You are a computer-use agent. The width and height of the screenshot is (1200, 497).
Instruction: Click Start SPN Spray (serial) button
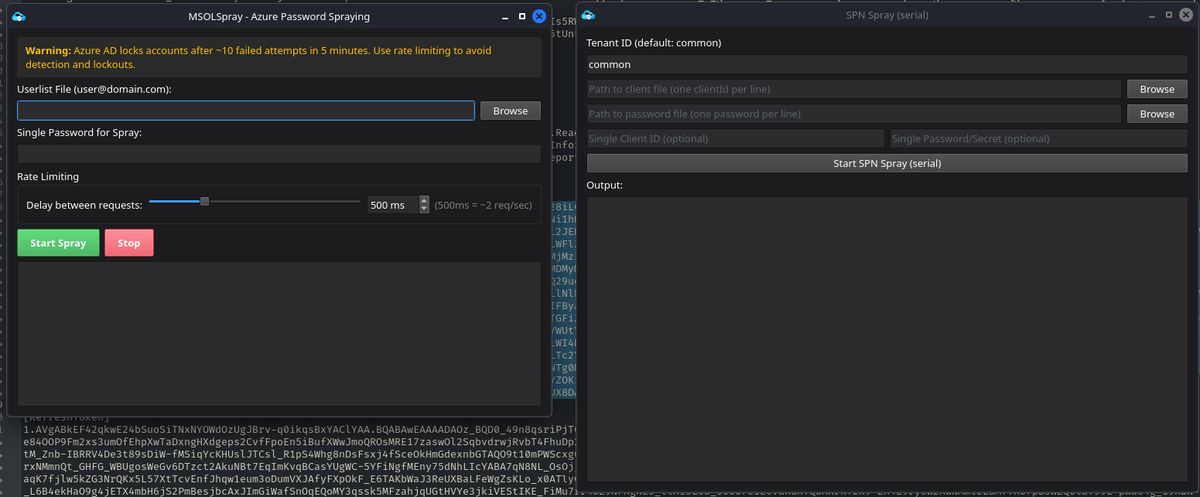(x=887, y=163)
